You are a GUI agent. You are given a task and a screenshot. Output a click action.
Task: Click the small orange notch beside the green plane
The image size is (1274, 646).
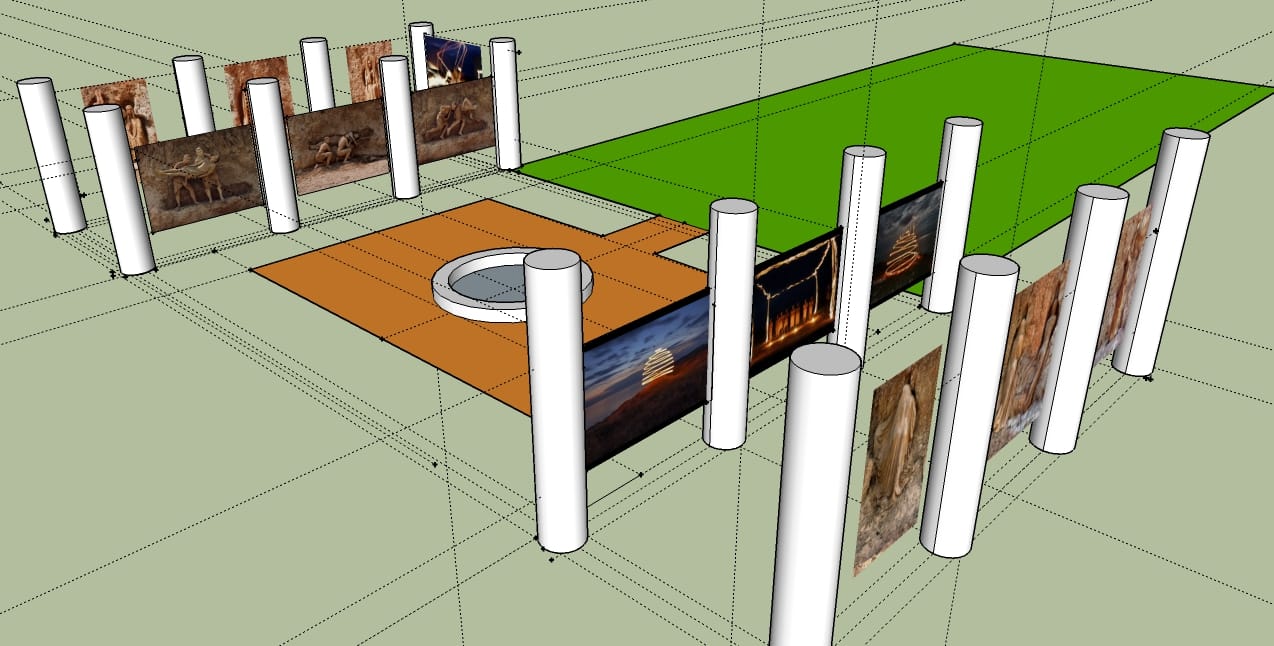click(654, 233)
